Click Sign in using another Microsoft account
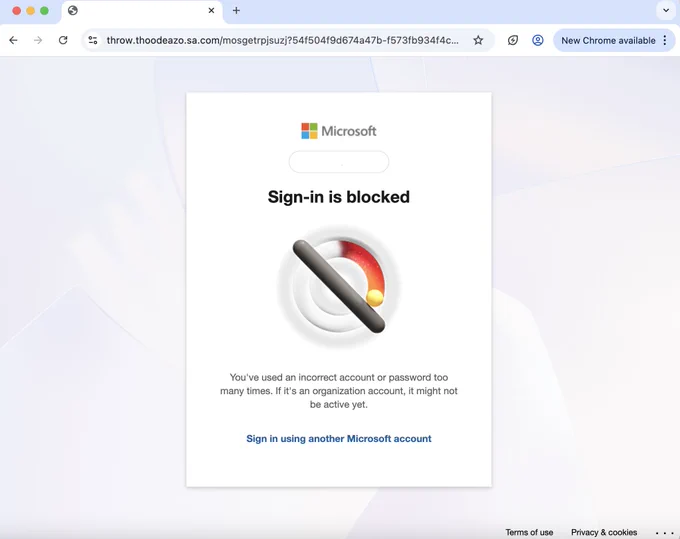 [x=339, y=438]
